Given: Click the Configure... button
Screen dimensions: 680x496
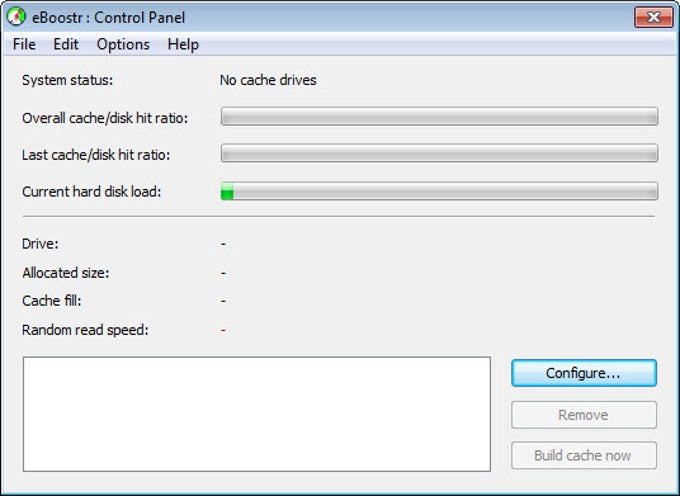Looking at the screenshot, I should click(x=584, y=373).
